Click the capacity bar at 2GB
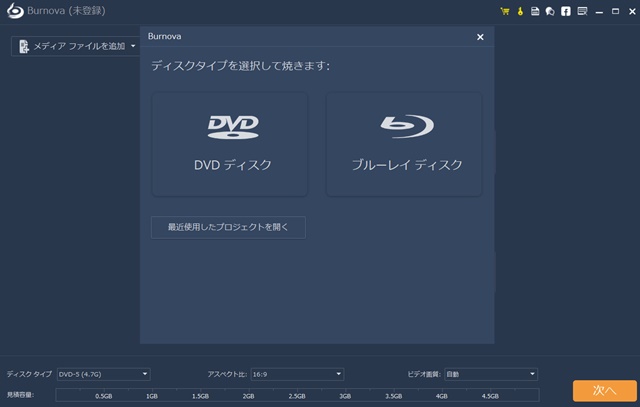The height and width of the screenshot is (407, 640). click(x=249, y=396)
